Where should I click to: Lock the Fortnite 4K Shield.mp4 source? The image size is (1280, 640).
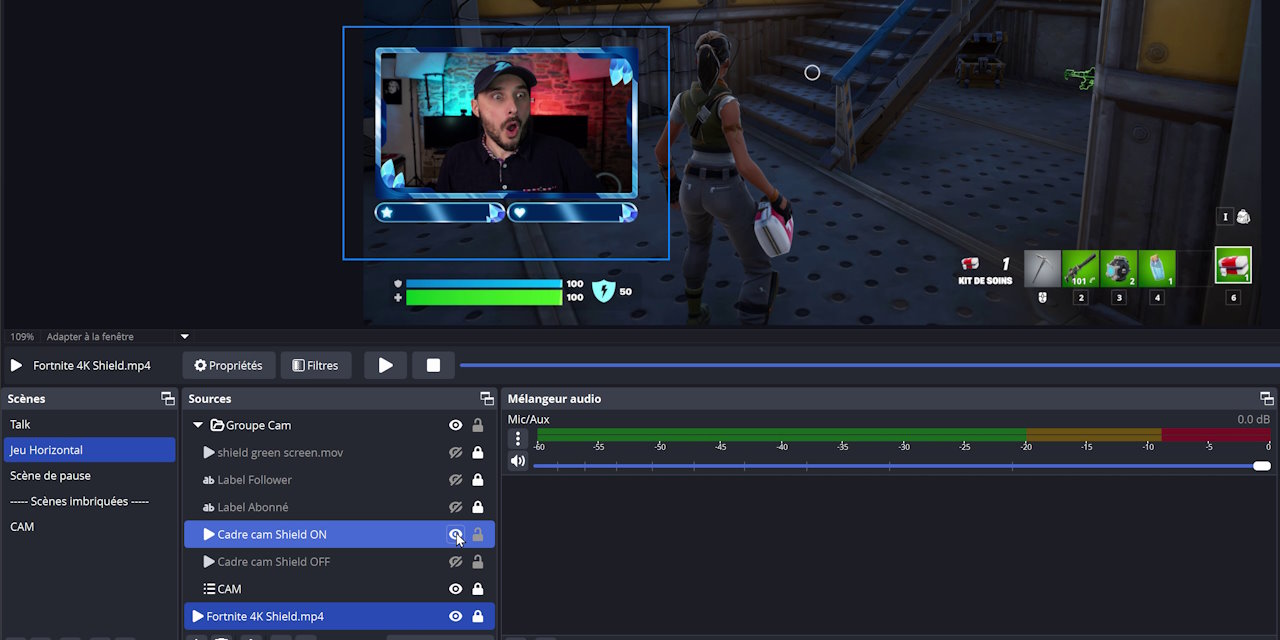(478, 616)
